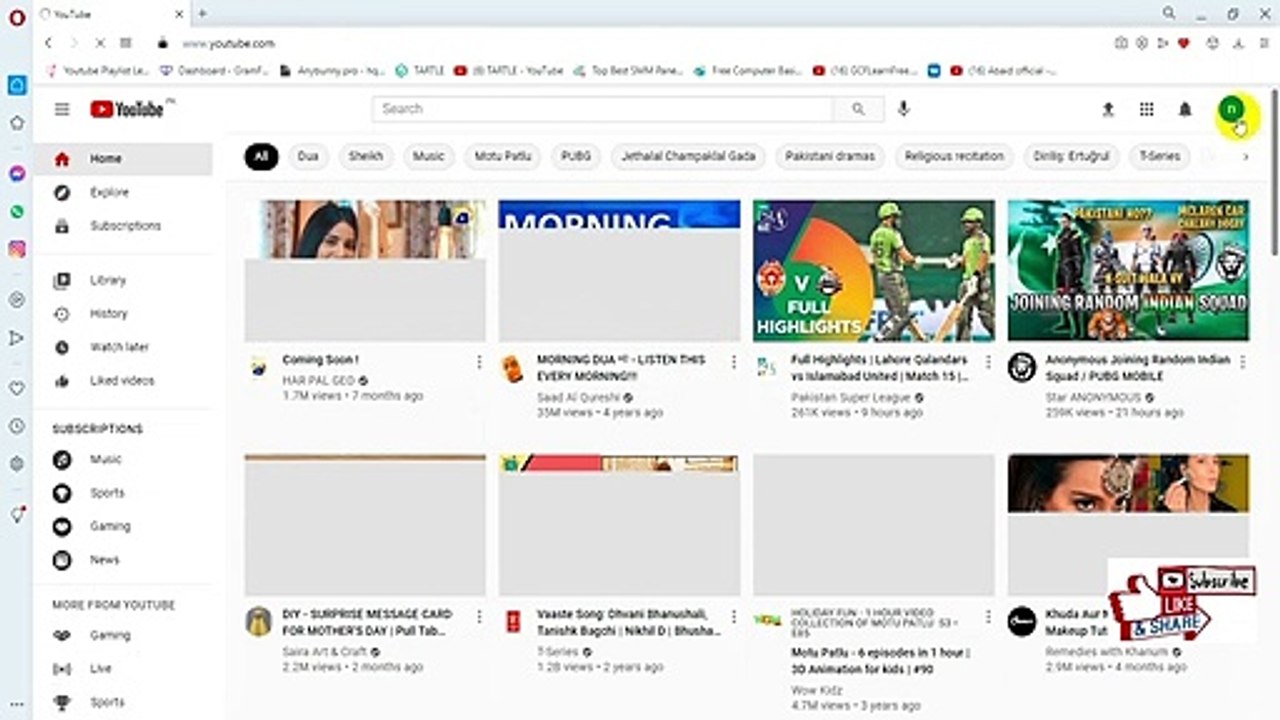The height and width of the screenshot is (720, 1280).
Task: Open News channel under Subscriptions
Action: (123, 560)
